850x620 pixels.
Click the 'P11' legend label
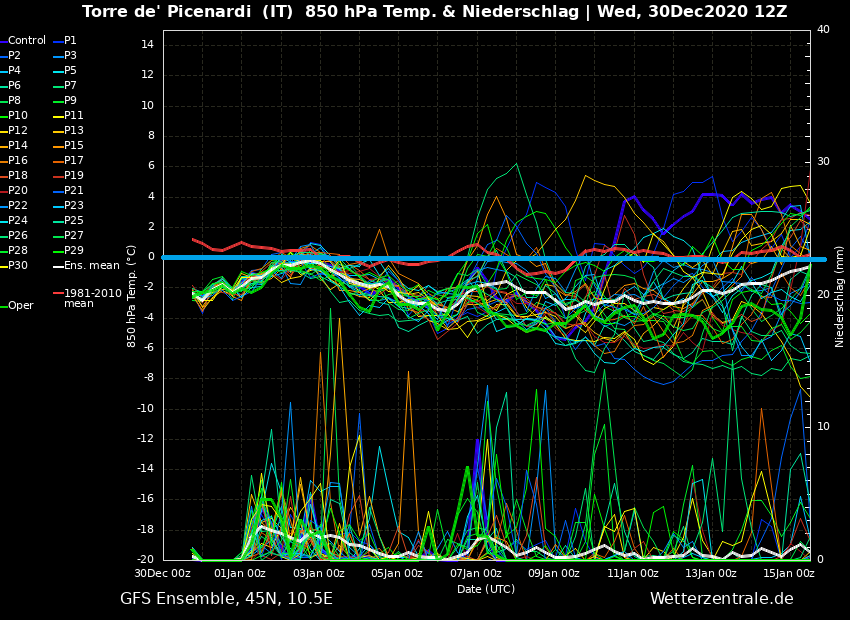click(x=74, y=115)
